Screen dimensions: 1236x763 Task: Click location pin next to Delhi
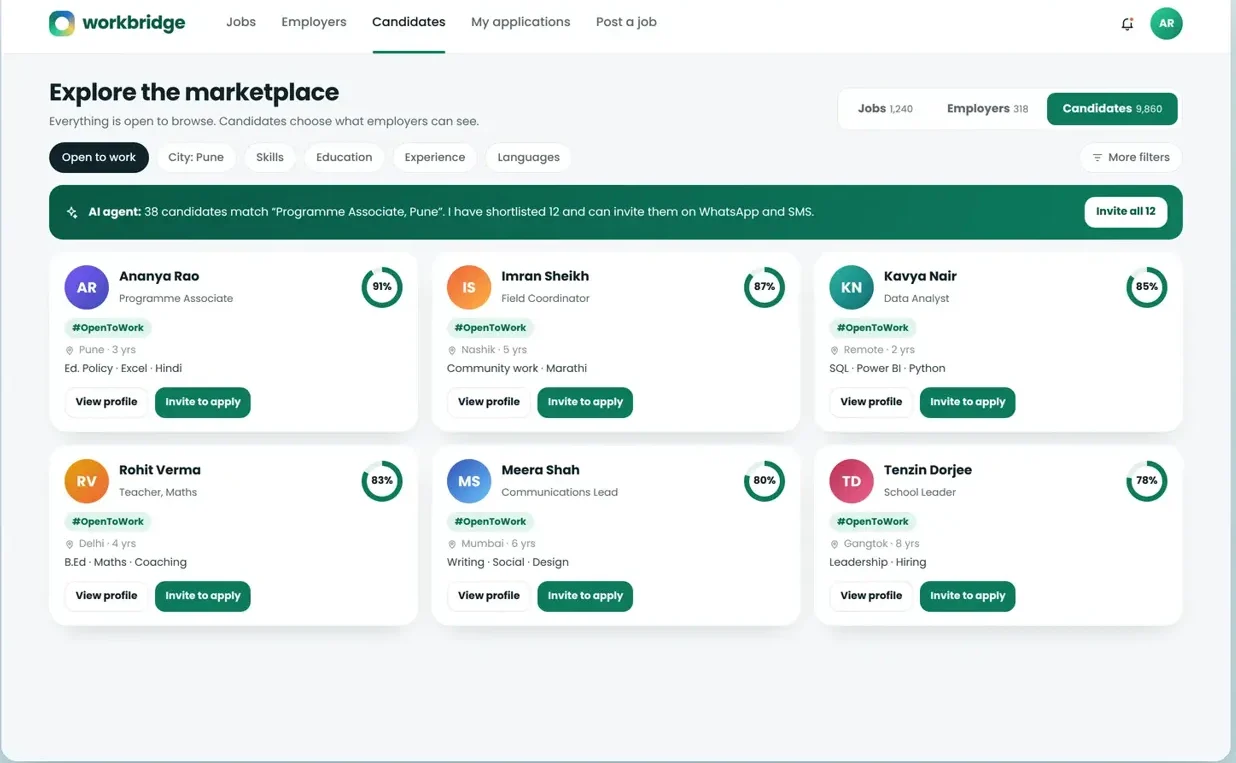click(70, 545)
